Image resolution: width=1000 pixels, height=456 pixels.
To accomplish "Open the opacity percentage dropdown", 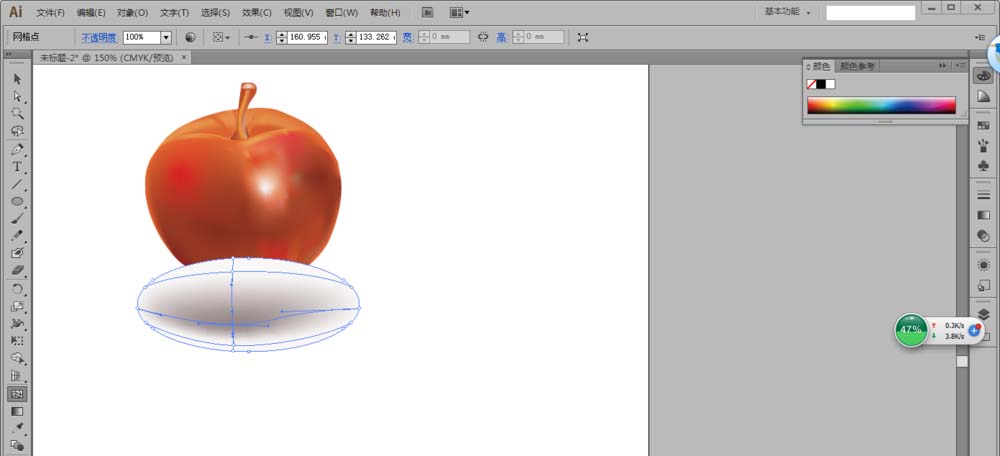I will 166,37.
